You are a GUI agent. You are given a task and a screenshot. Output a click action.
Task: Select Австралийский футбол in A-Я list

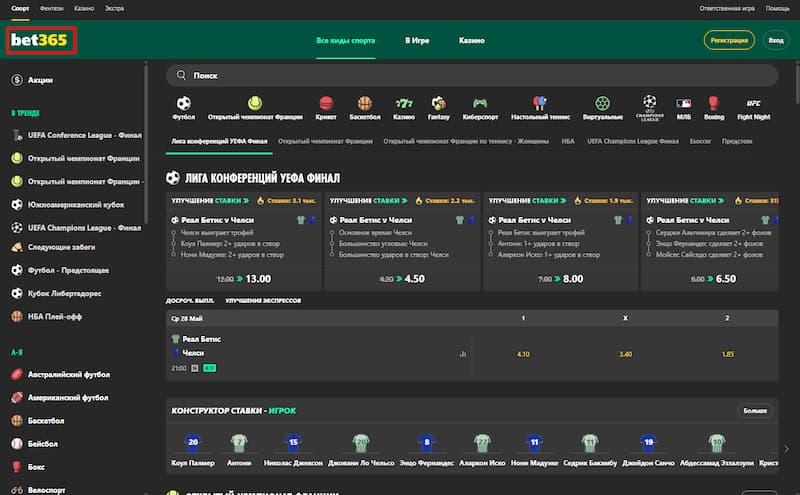[61, 375]
